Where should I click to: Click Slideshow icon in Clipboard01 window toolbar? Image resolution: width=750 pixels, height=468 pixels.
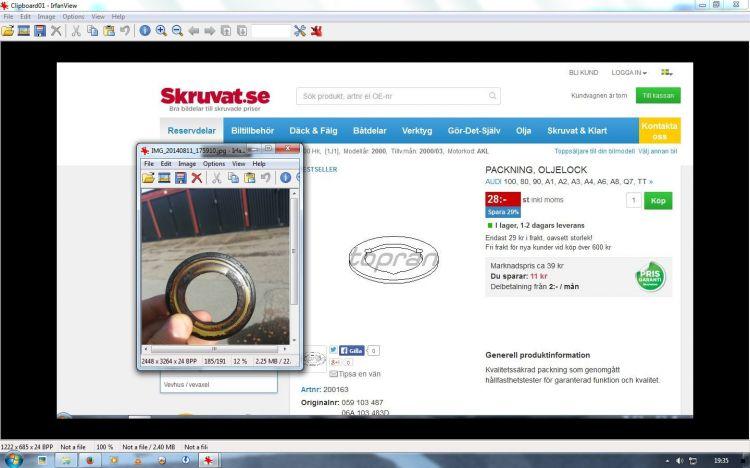tap(23, 31)
